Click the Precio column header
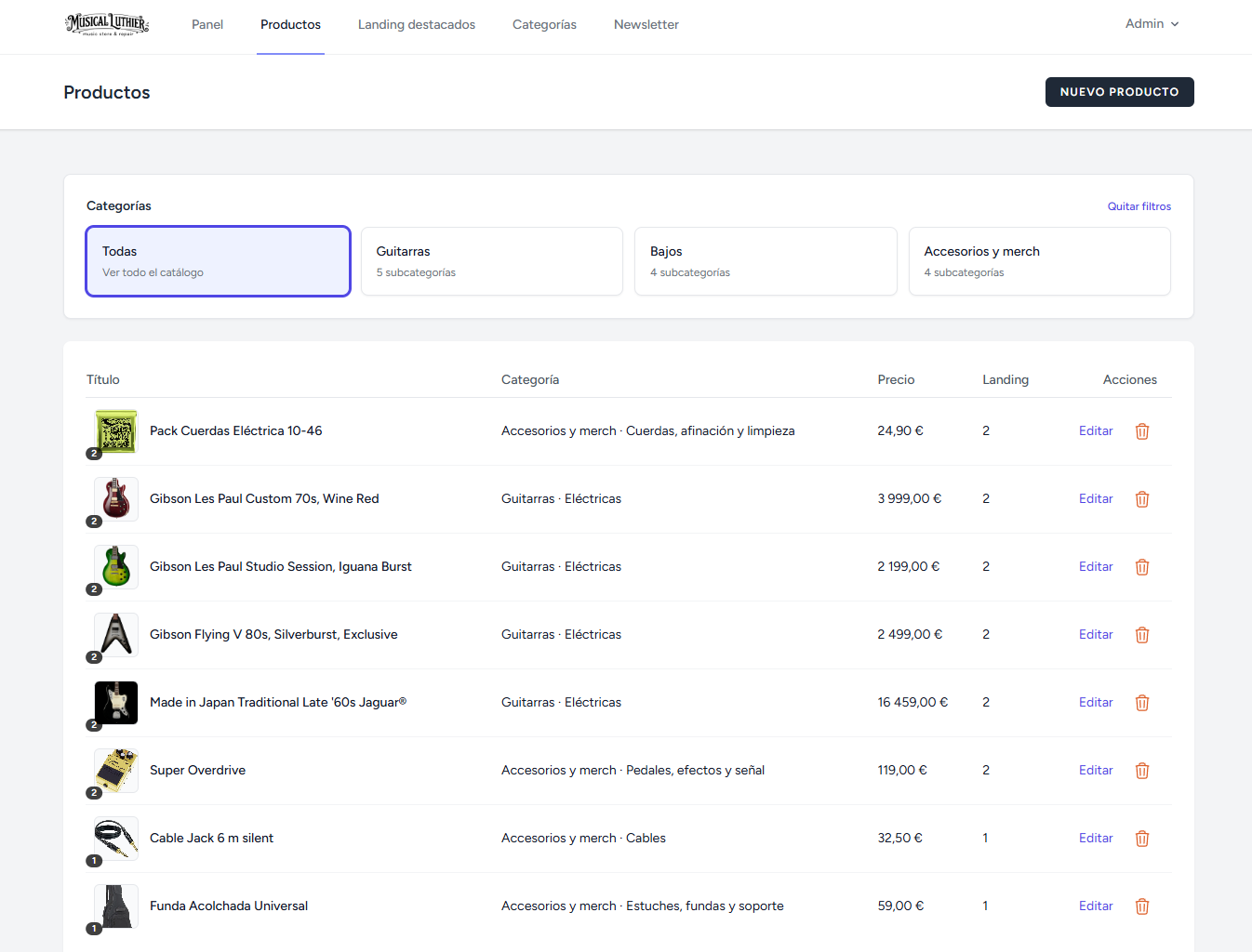Screen dimensions: 1252x952 (896, 379)
